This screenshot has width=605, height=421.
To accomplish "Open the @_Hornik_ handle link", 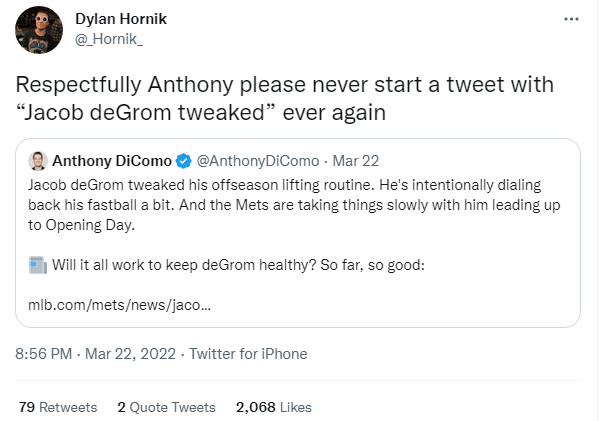I will (108, 38).
